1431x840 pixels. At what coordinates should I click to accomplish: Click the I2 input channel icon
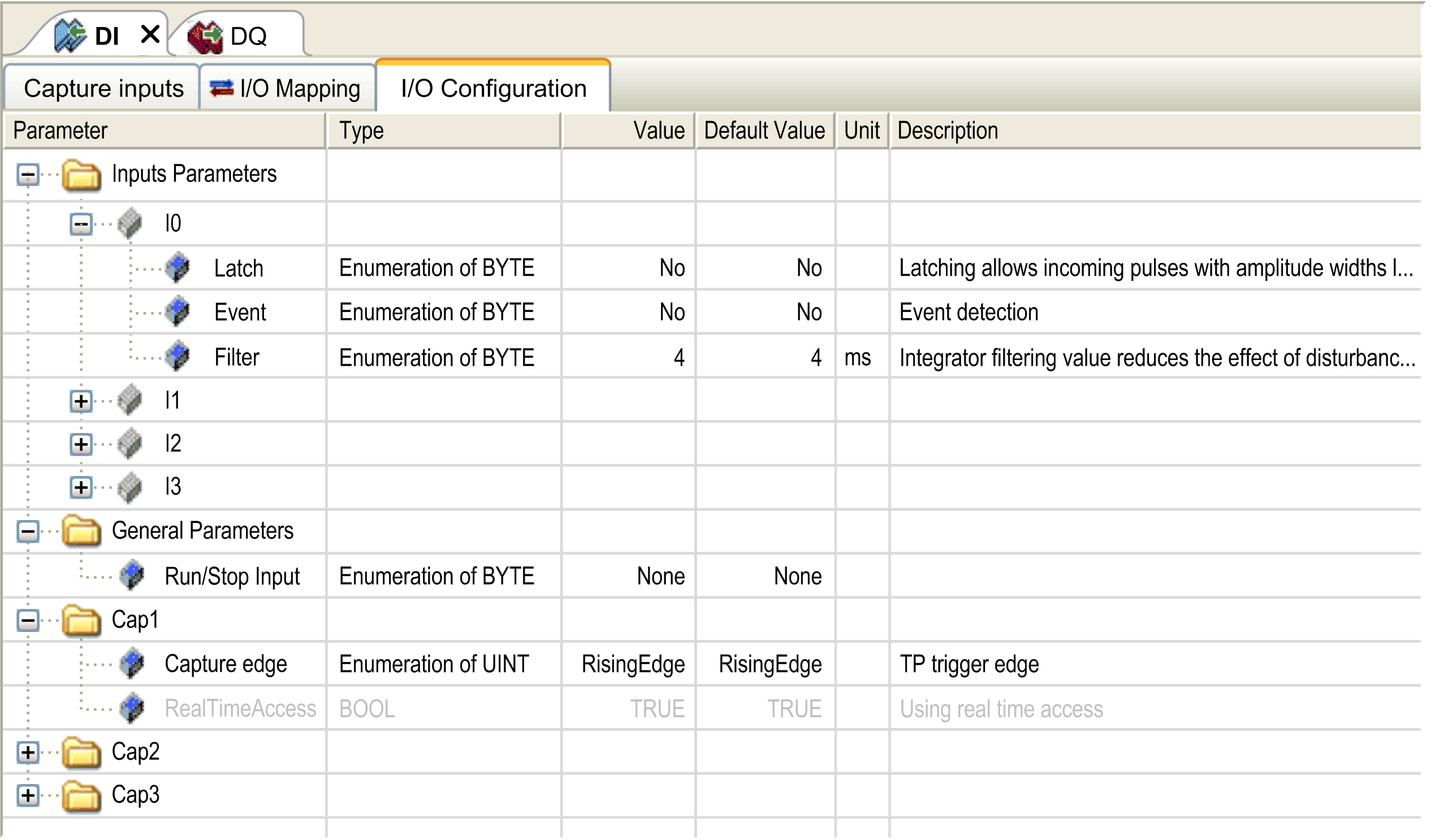(x=129, y=444)
